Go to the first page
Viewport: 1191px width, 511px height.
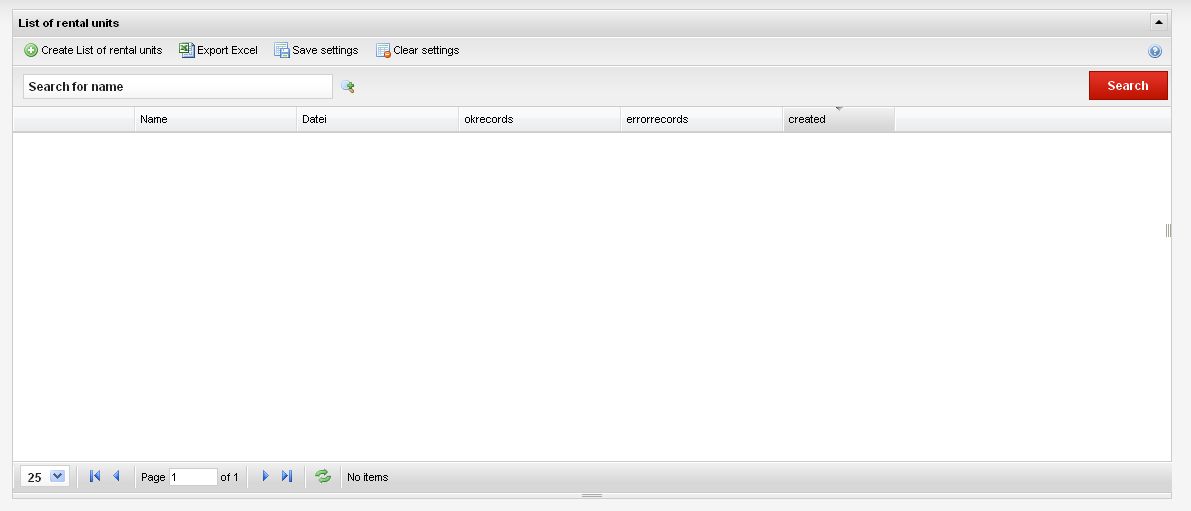pyautogui.click(x=95, y=476)
